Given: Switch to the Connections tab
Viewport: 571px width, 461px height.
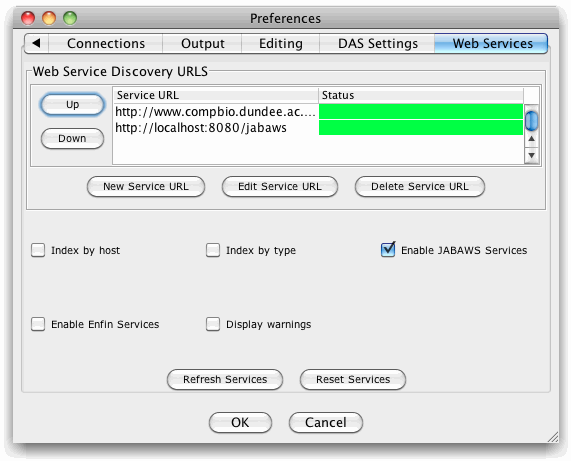Looking at the screenshot, I should coord(106,43).
